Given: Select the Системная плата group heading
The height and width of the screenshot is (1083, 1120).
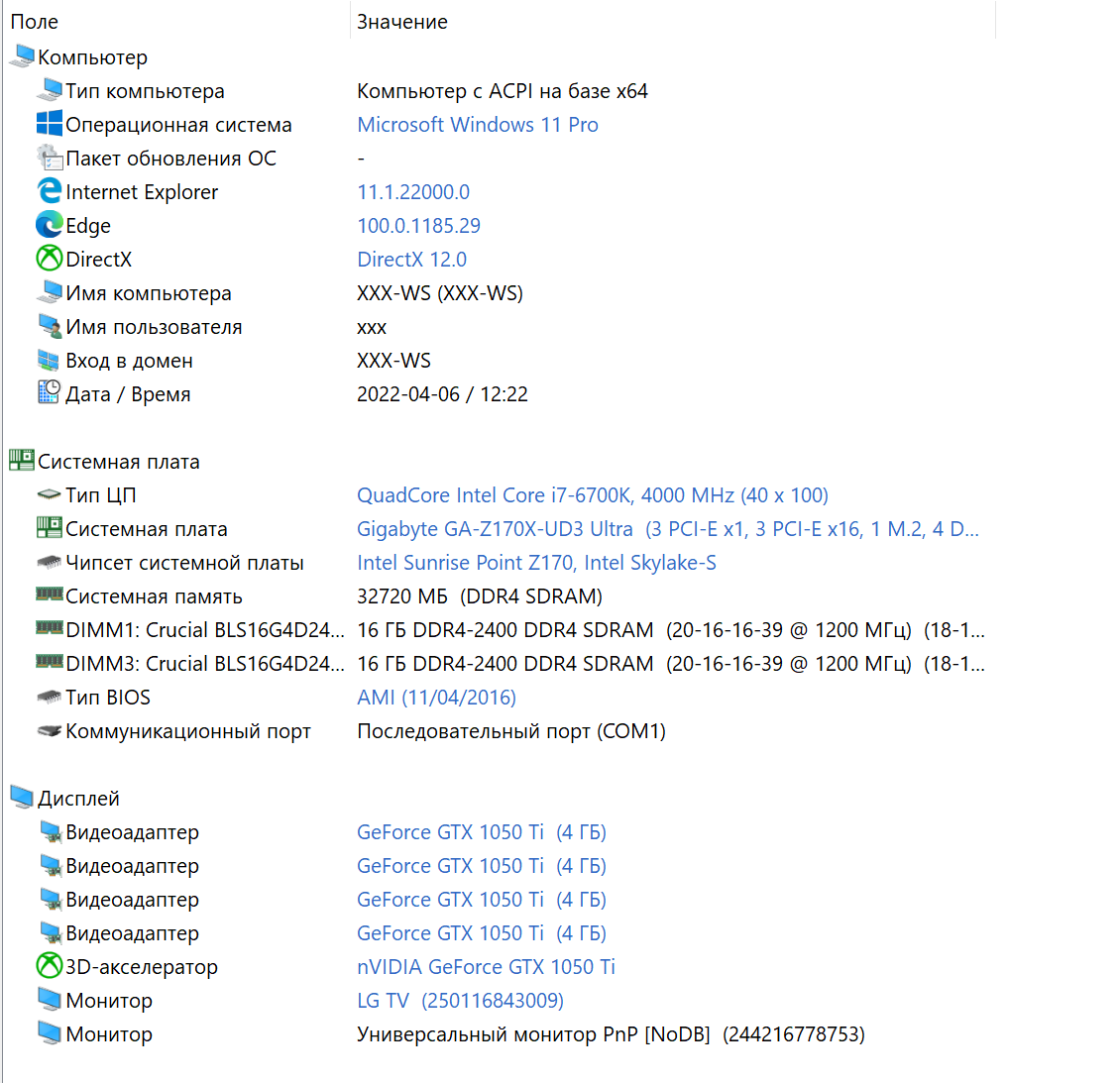Looking at the screenshot, I should click(119, 462).
